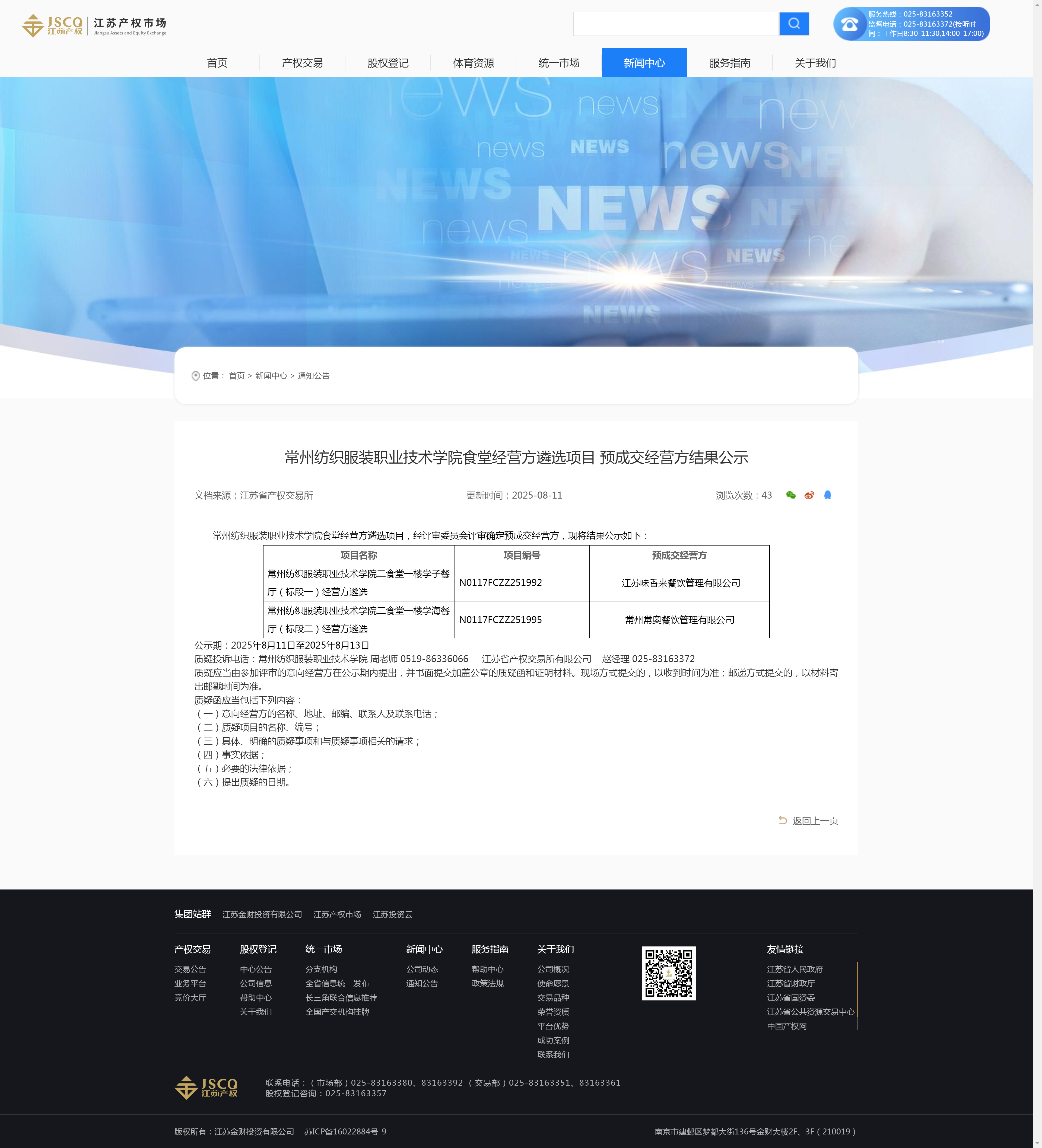Screen dimensions: 1042x1148
Task: Share article via QQ icon
Action: (x=827, y=495)
